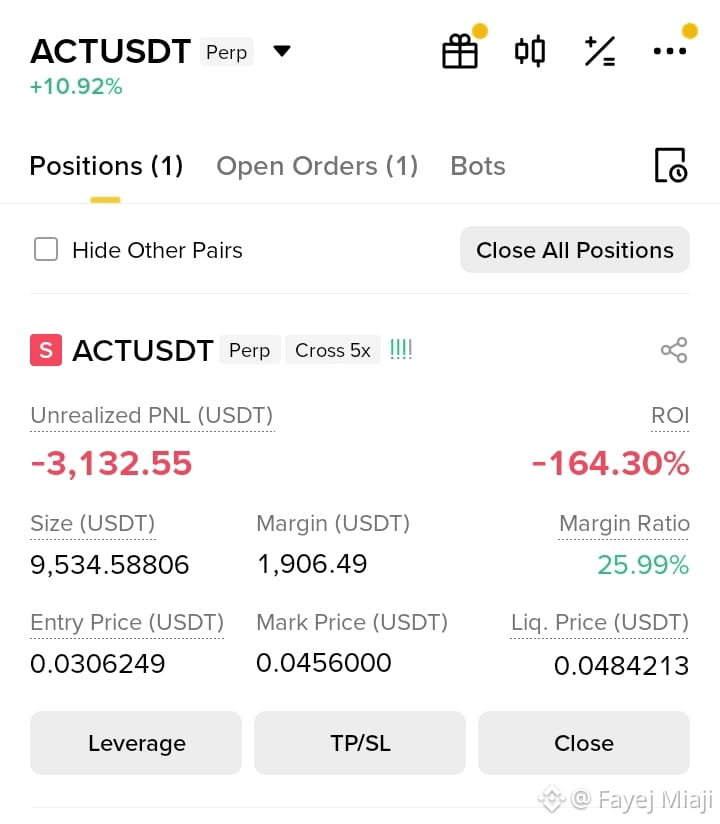This screenshot has height=824, width=720.
Task: Open the candlestick chart icon
Action: tap(530, 51)
